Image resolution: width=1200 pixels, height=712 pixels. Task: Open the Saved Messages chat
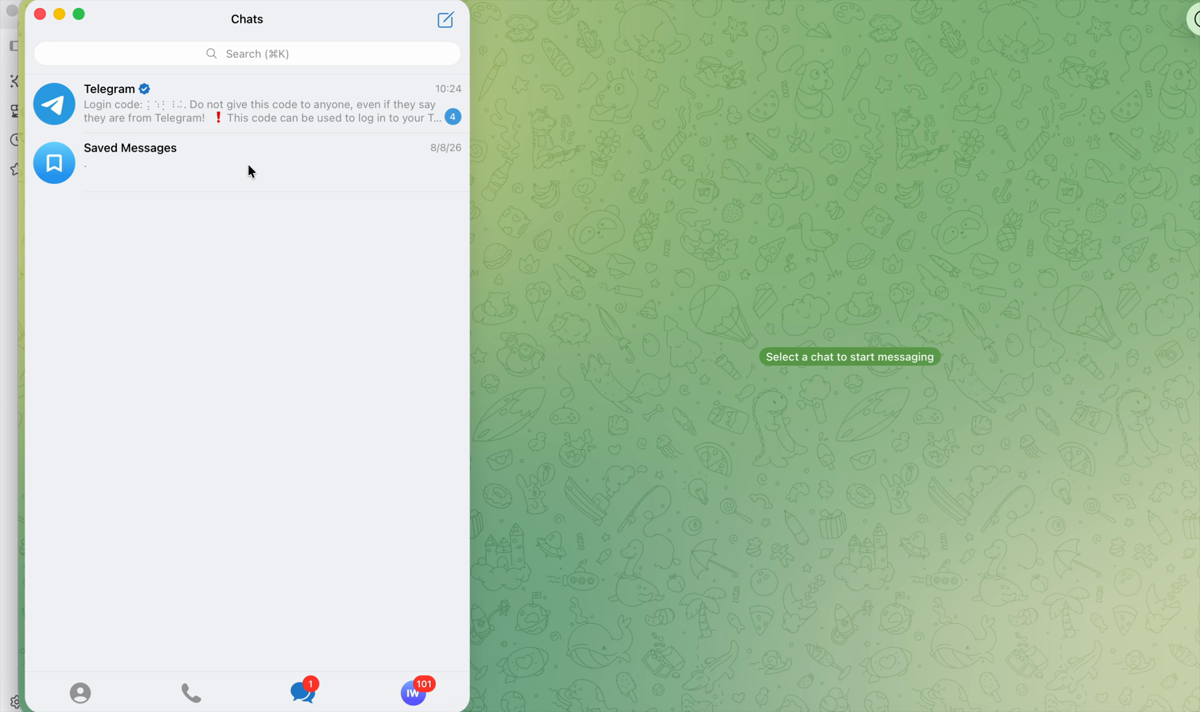(x=247, y=163)
